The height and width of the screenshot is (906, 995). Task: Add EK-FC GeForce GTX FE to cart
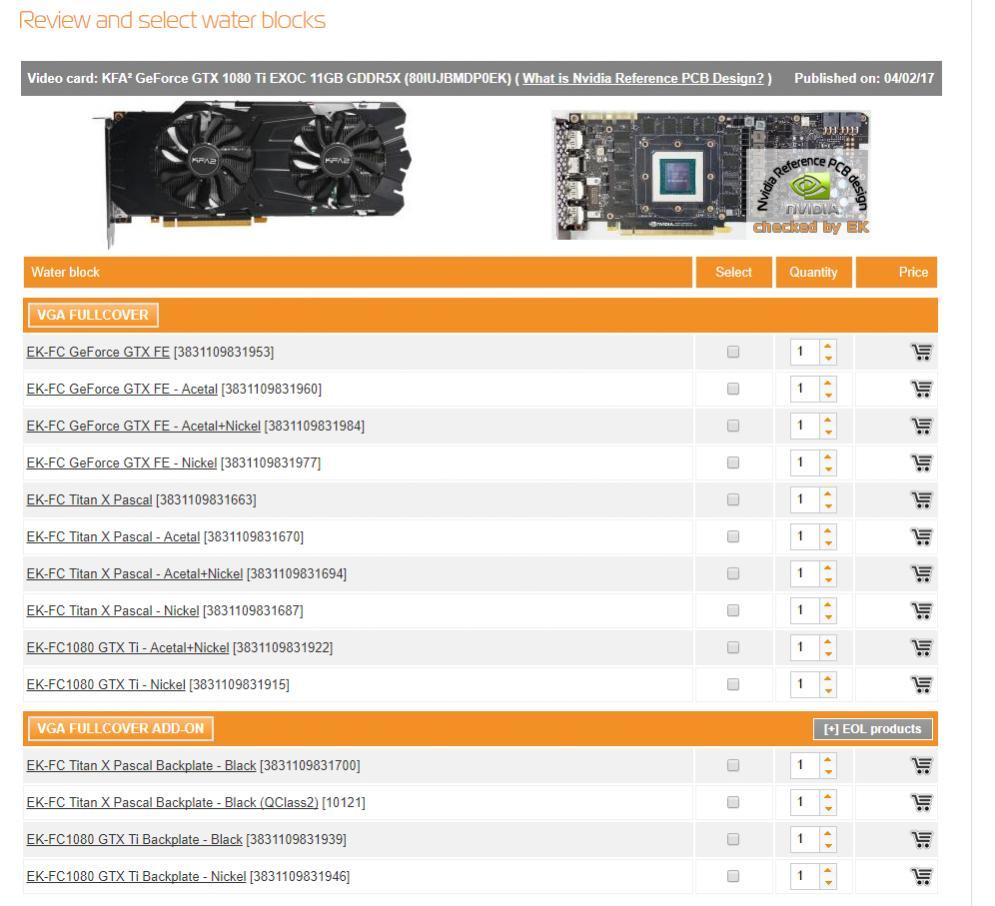[921, 351]
